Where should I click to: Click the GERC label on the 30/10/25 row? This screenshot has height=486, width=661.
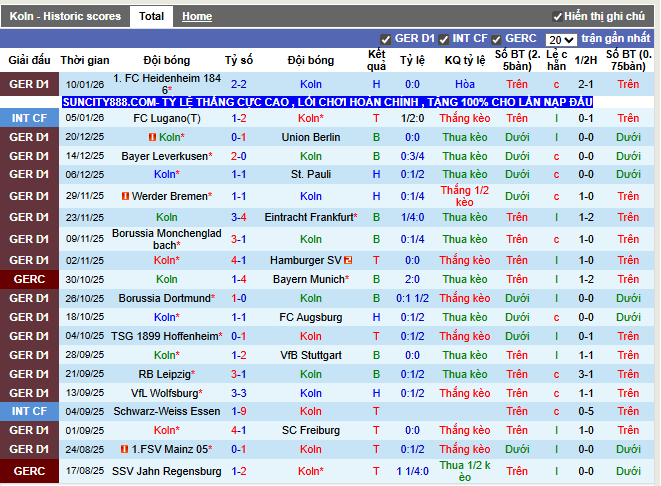30,279
